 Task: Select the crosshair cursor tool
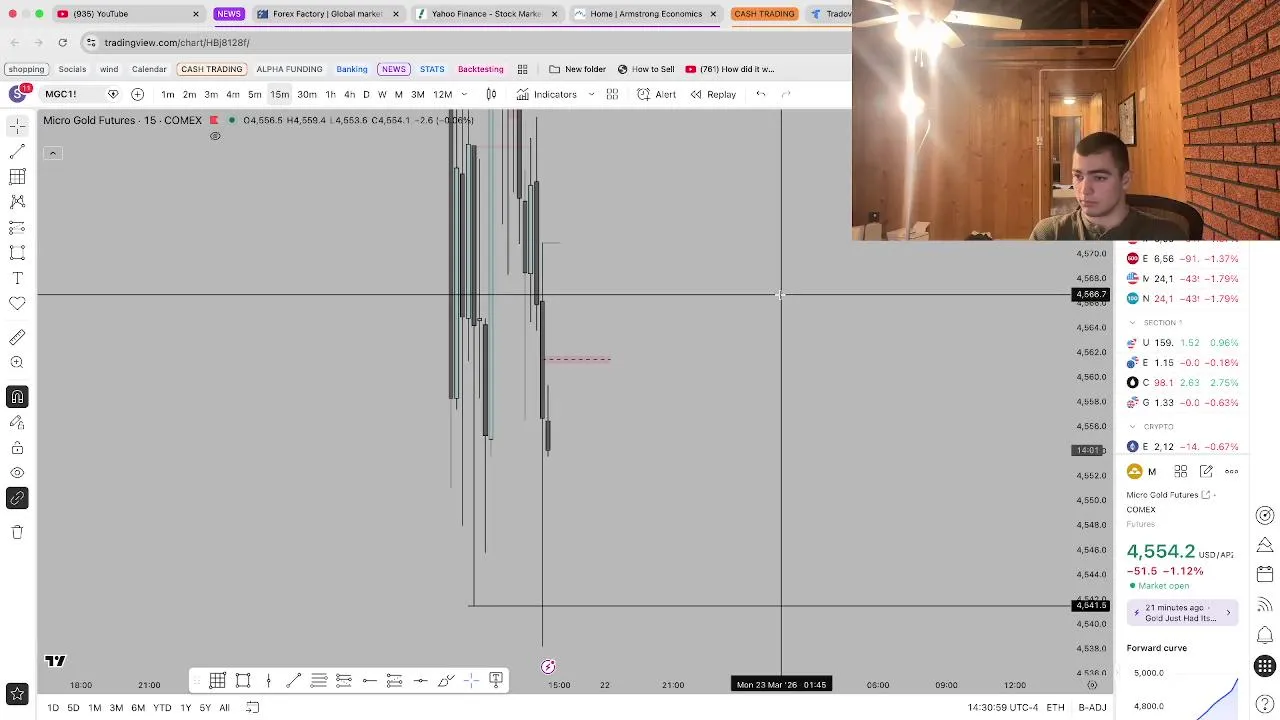pyautogui.click(x=17, y=126)
